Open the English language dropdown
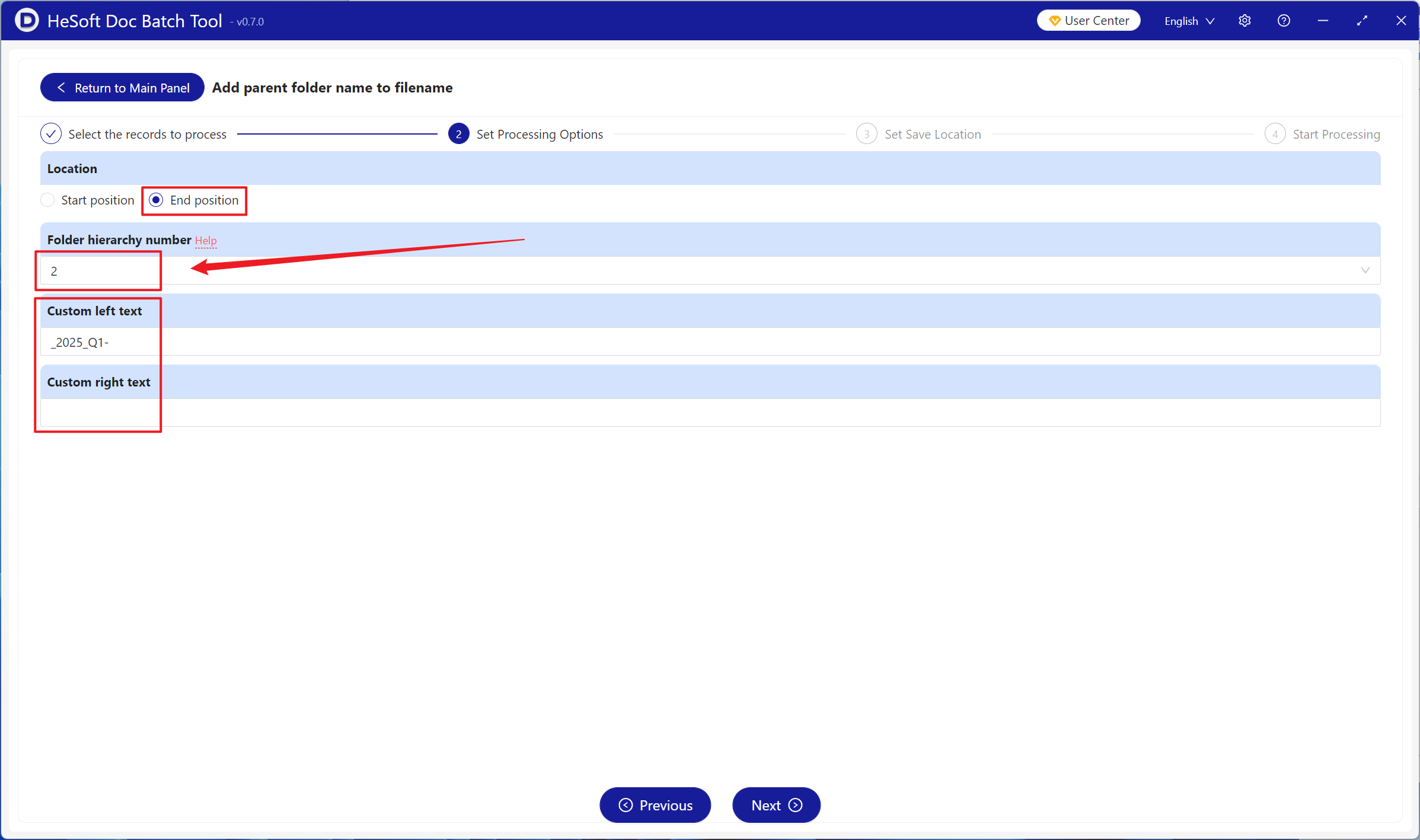 tap(1189, 21)
